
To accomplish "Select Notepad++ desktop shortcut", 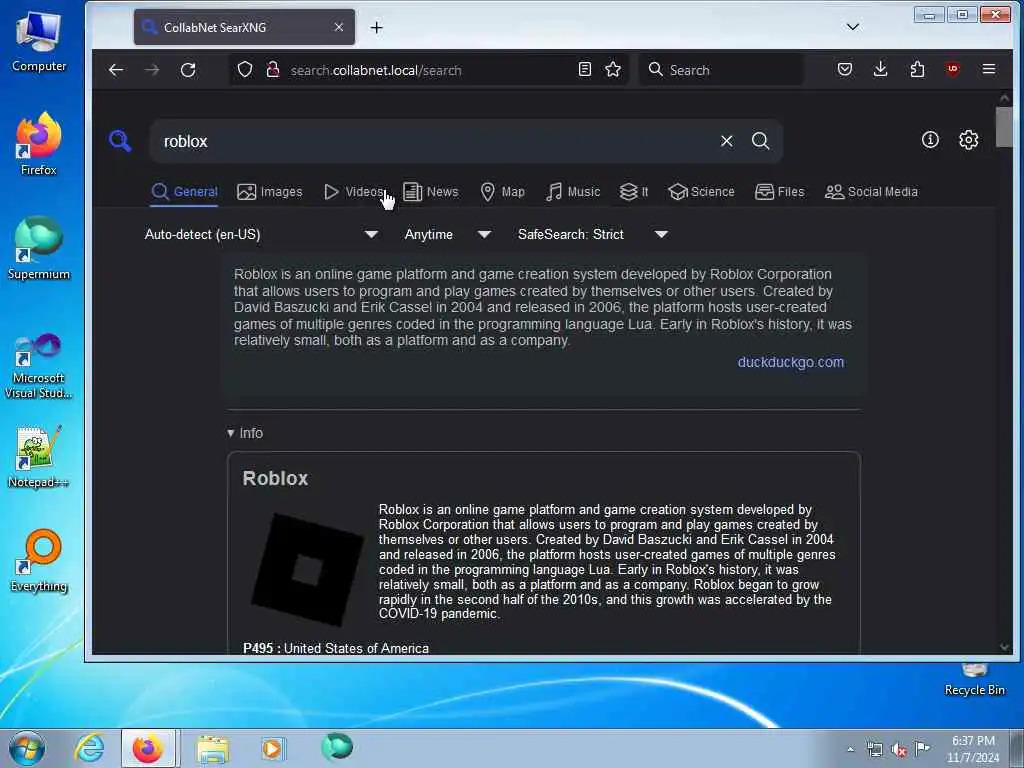I will pyautogui.click(x=39, y=457).
